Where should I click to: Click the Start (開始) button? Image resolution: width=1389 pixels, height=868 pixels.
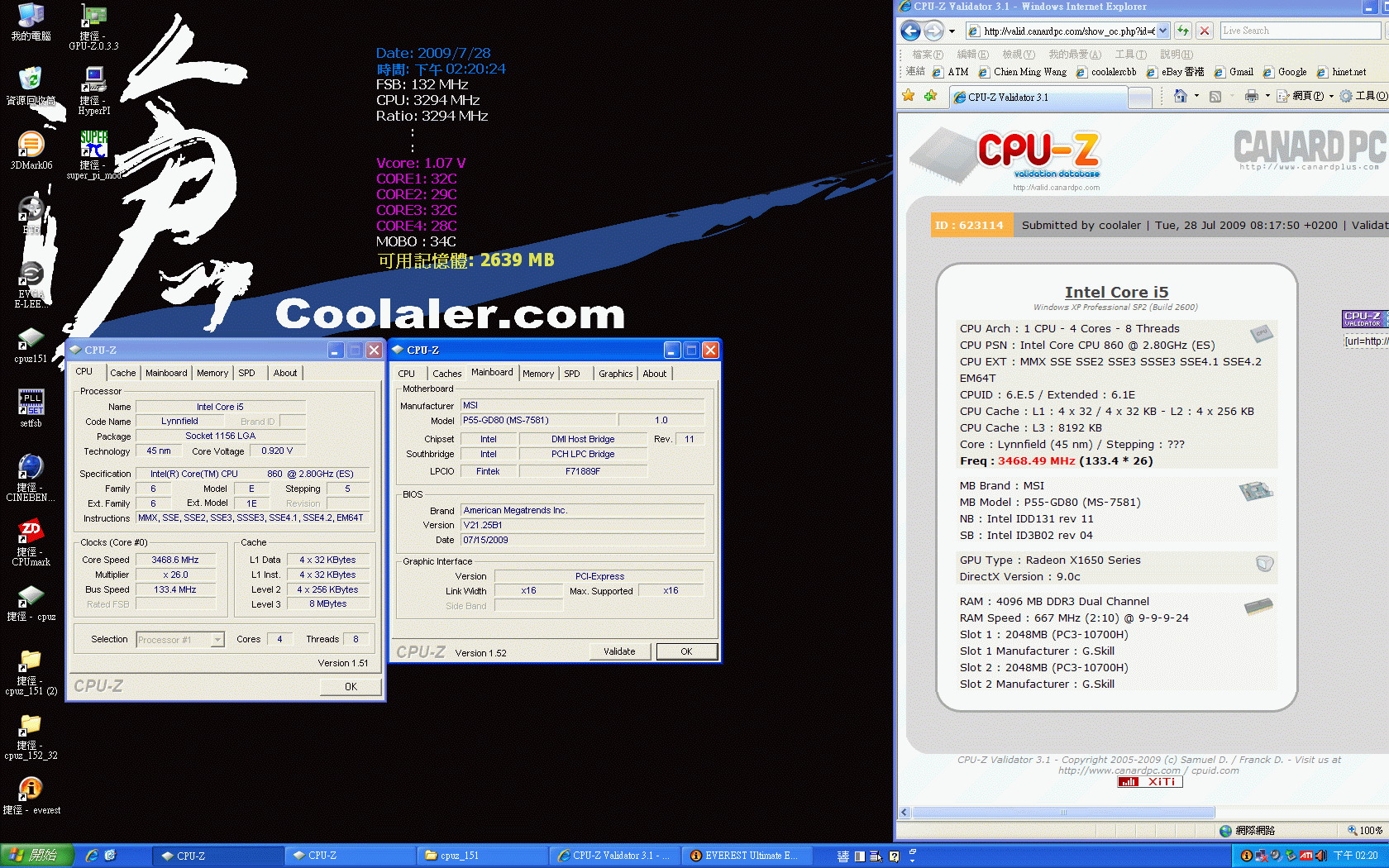point(37,856)
